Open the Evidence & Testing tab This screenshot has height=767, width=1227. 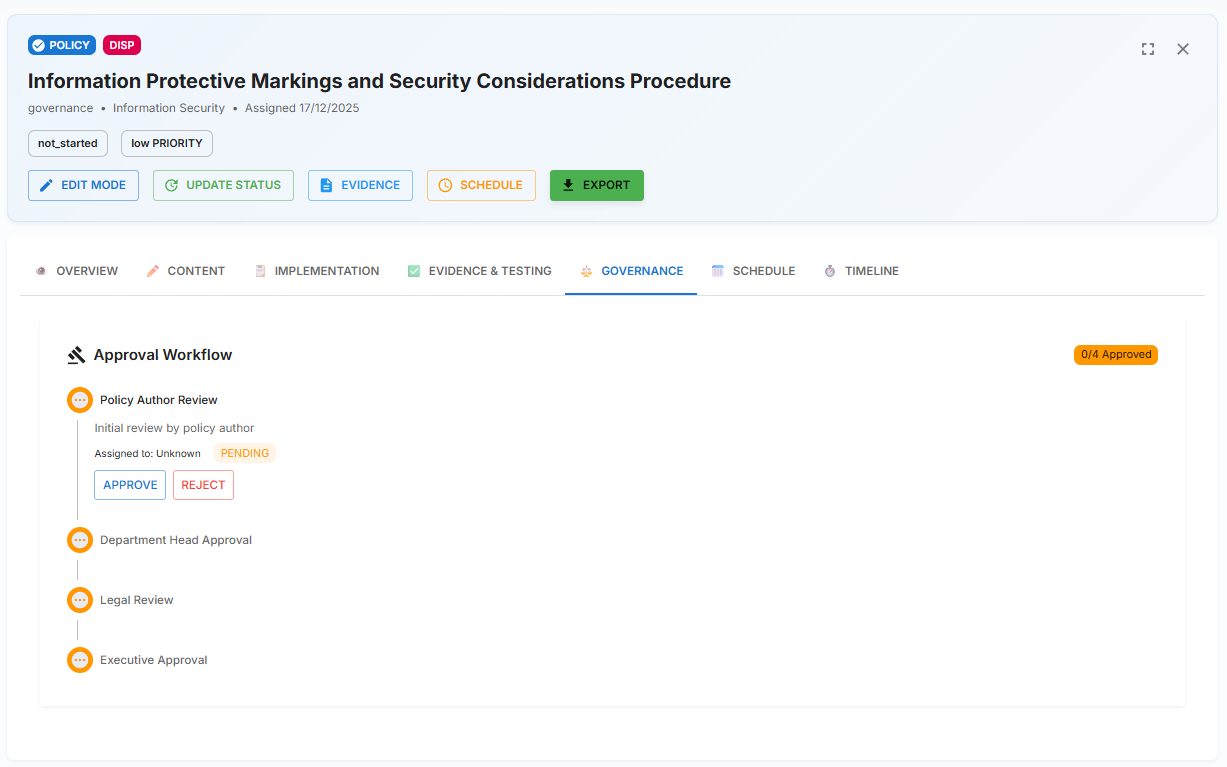(480, 271)
